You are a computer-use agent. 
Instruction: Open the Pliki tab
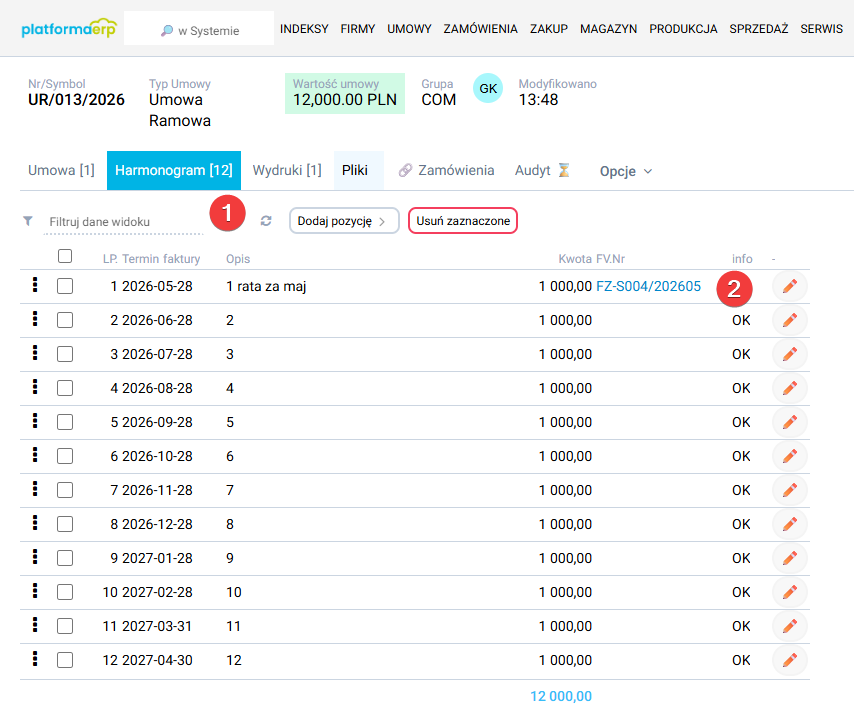coord(358,170)
